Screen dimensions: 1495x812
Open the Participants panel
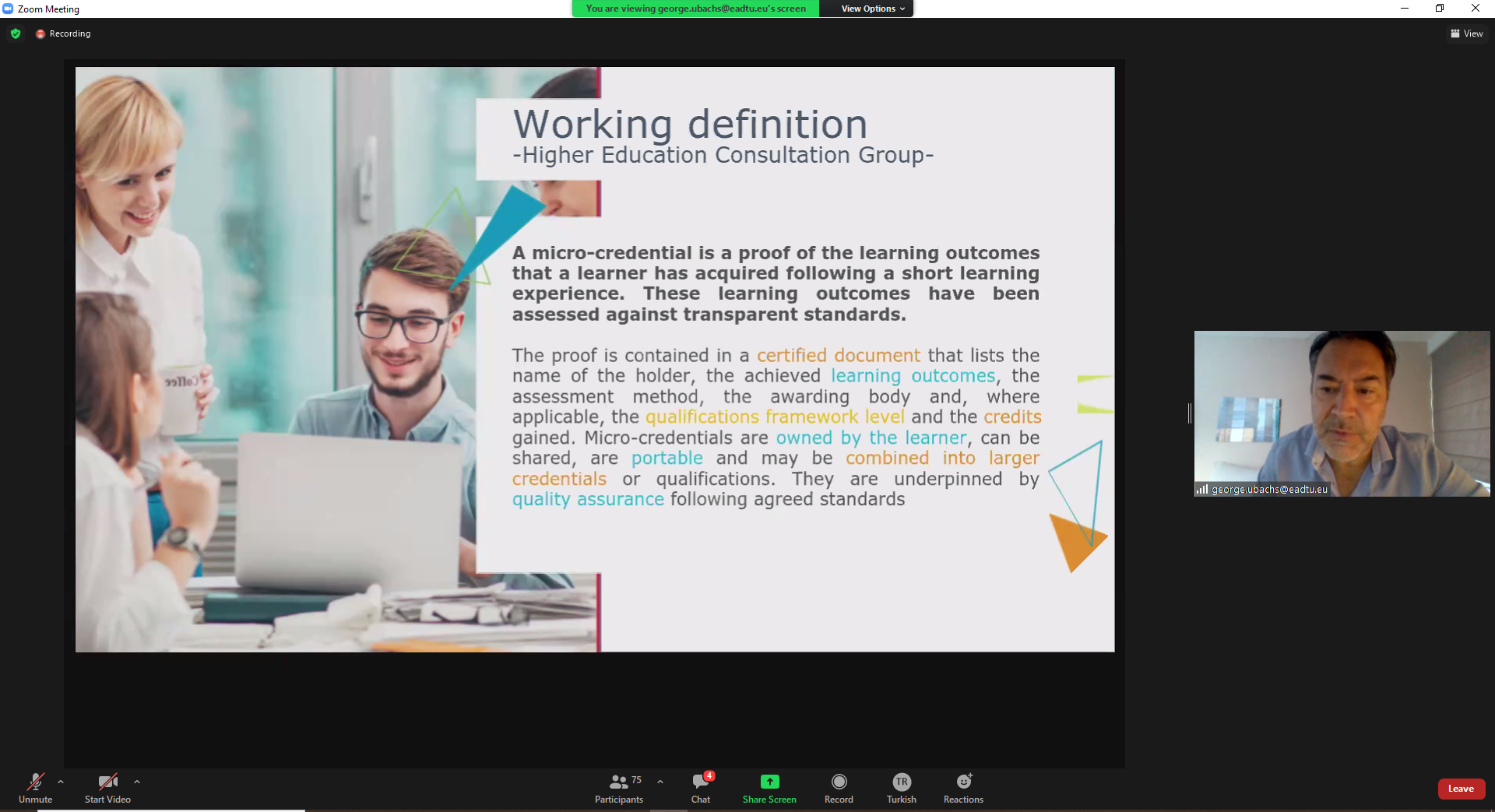pyautogui.click(x=619, y=787)
